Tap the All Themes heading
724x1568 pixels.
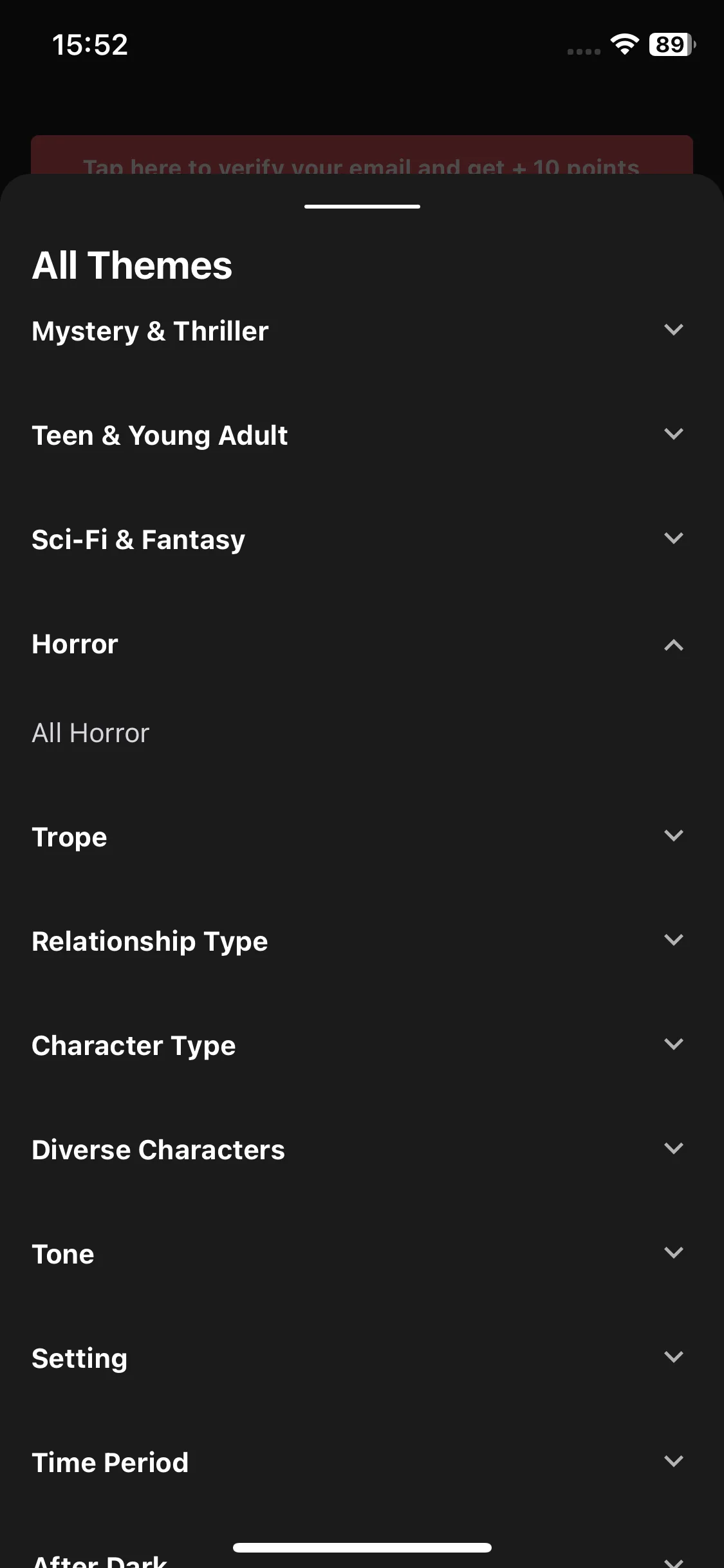[132, 266]
